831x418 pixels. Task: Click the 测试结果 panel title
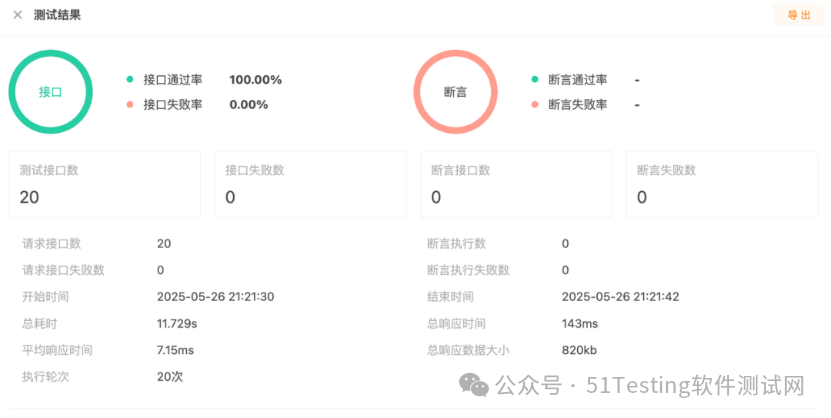[x=57, y=15]
